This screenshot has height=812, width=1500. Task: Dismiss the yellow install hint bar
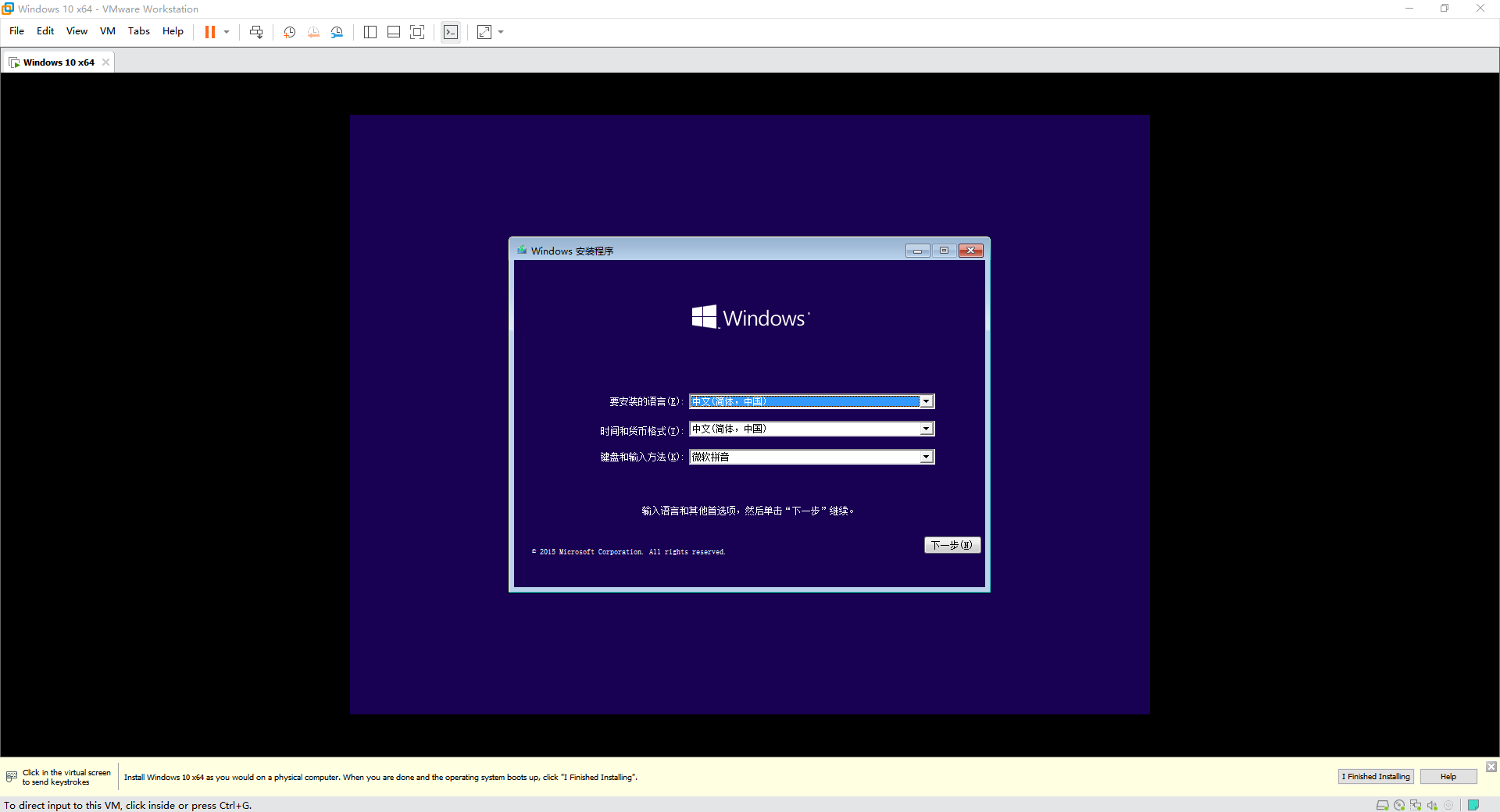tap(1491, 767)
